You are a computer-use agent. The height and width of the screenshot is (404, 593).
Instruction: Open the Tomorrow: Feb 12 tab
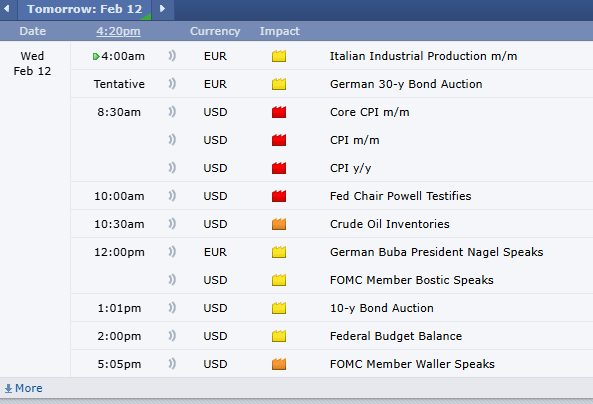[85, 9]
